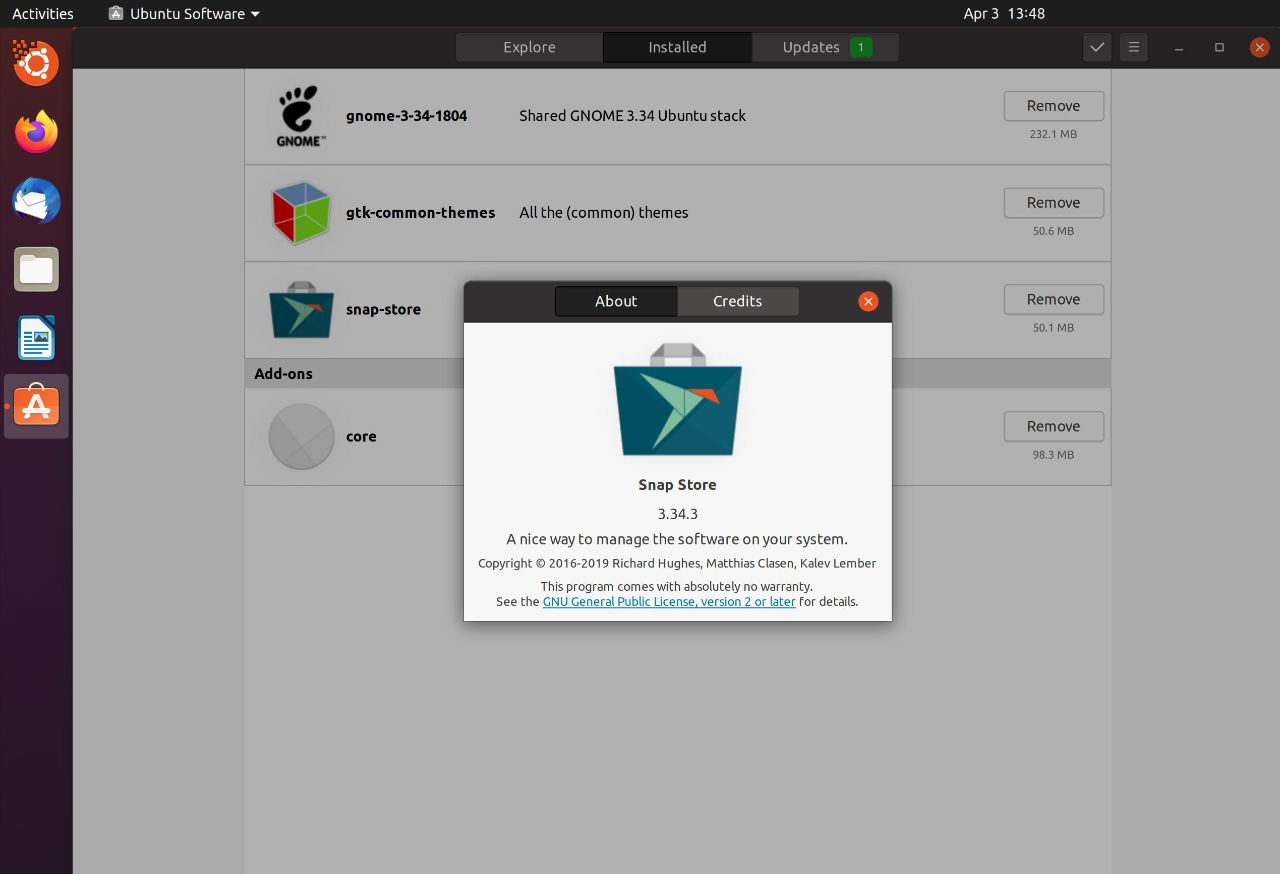The width and height of the screenshot is (1280, 874).
Task: Click the 50.6 MB size label
Action: 1053,231
